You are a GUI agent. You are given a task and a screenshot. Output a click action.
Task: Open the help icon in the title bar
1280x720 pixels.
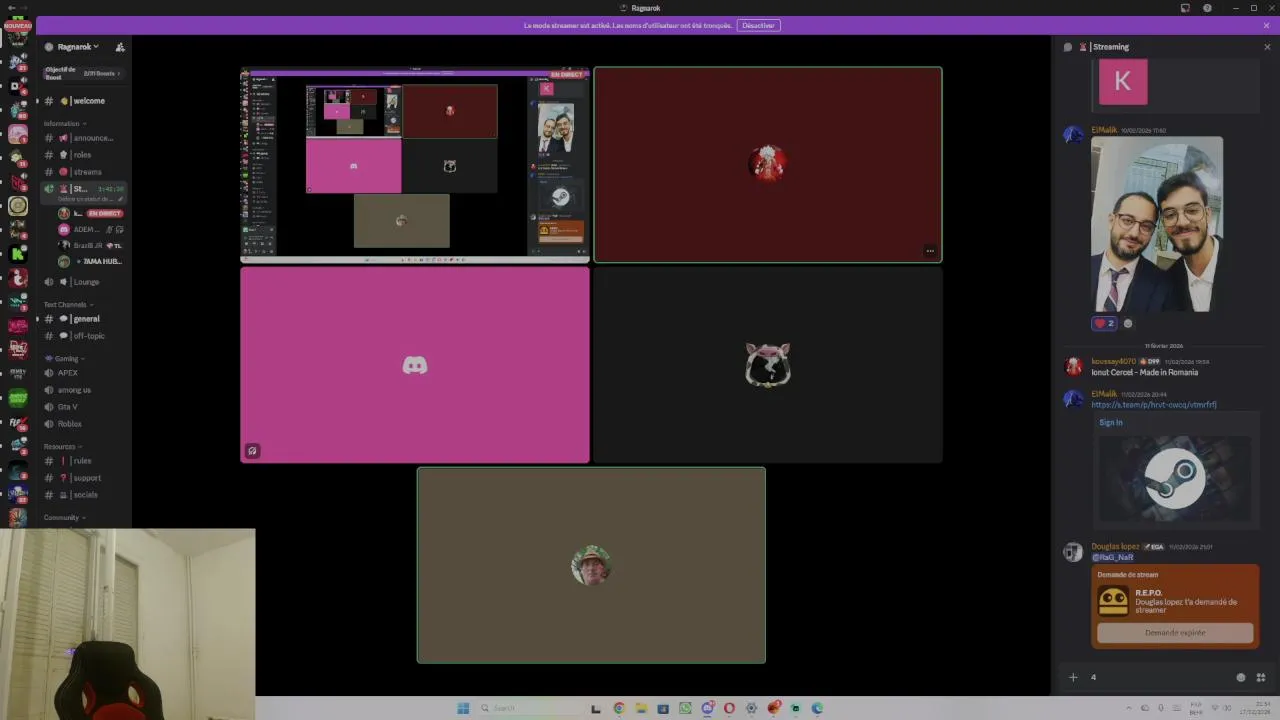tap(1207, 8)
